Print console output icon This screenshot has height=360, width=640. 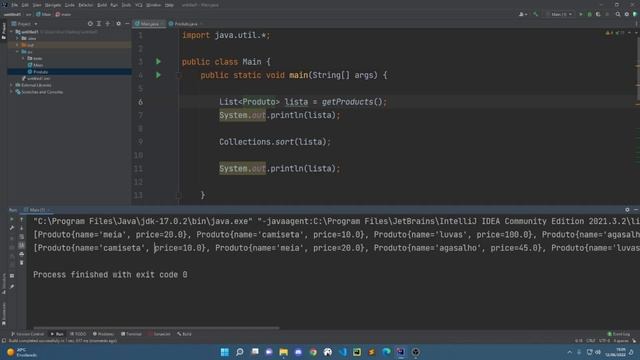[22, 254]
